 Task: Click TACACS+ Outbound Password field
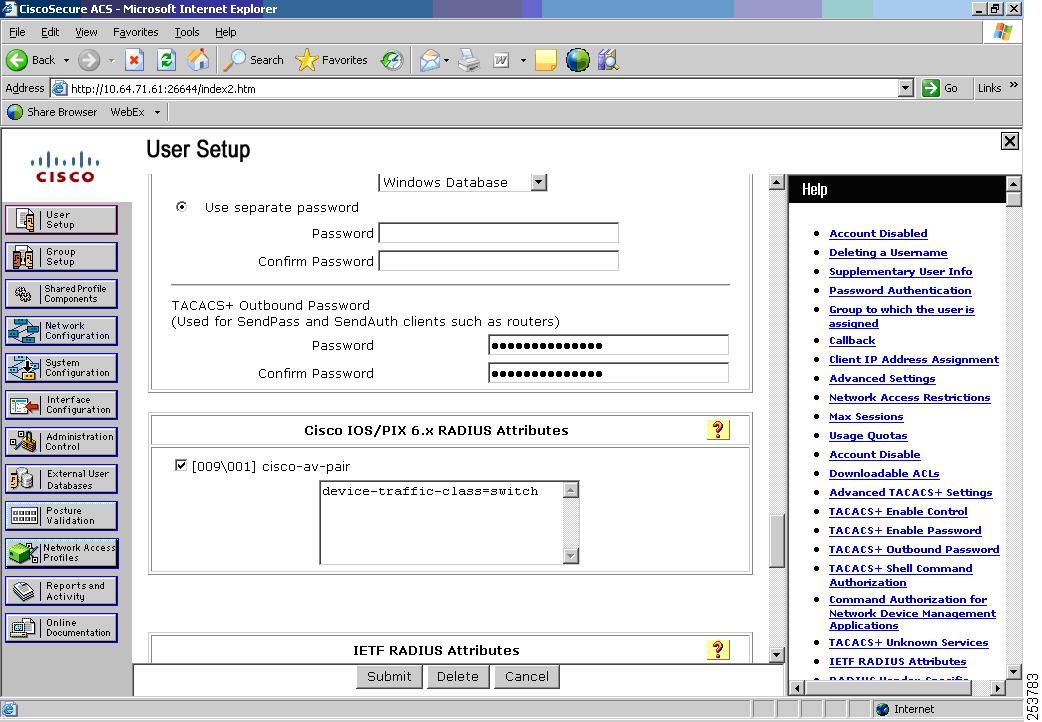point(609,345)
